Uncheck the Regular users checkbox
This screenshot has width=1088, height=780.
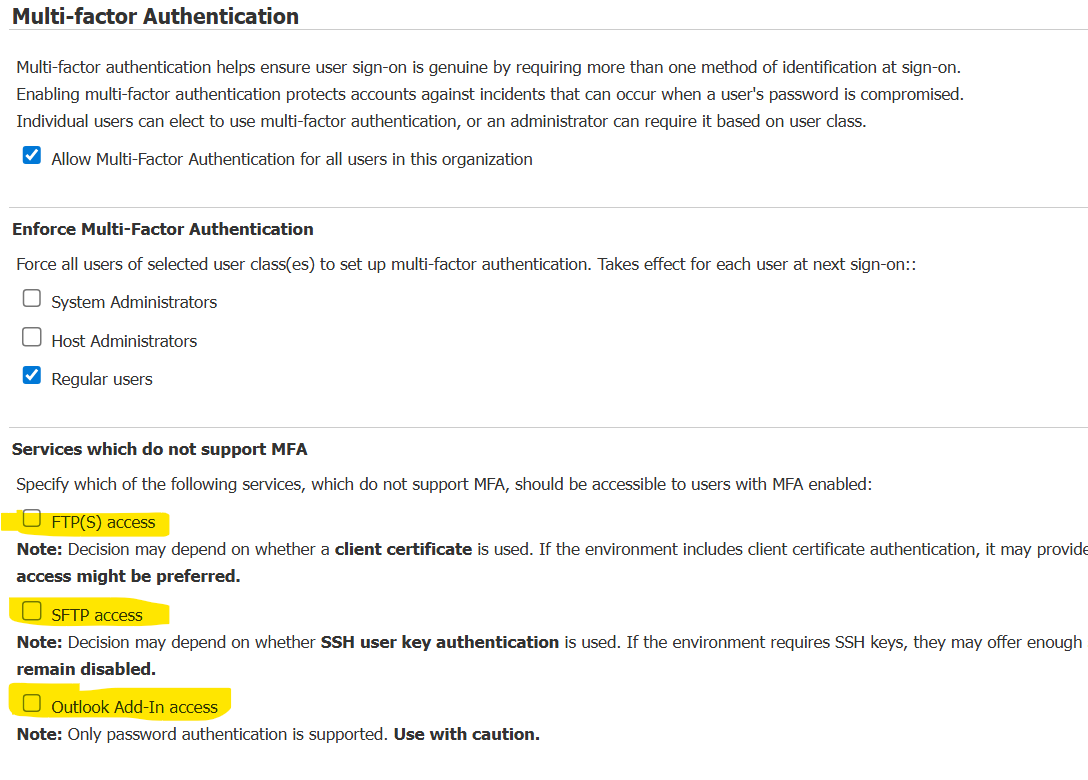tap(31, 374)
